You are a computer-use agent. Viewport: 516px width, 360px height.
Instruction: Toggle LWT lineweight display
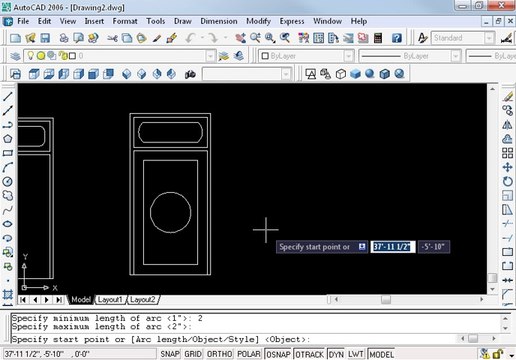pyautogui.click(x=356, y=354)
